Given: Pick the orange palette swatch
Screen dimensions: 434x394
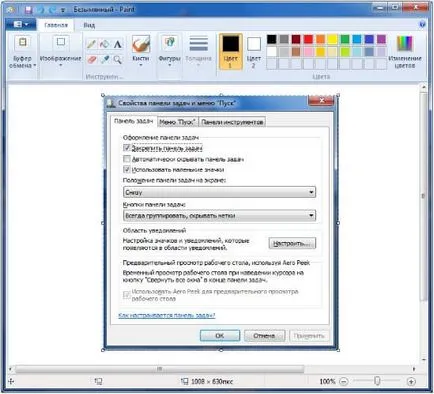Looking at the screenshot, I should click(x=320, y=40).
